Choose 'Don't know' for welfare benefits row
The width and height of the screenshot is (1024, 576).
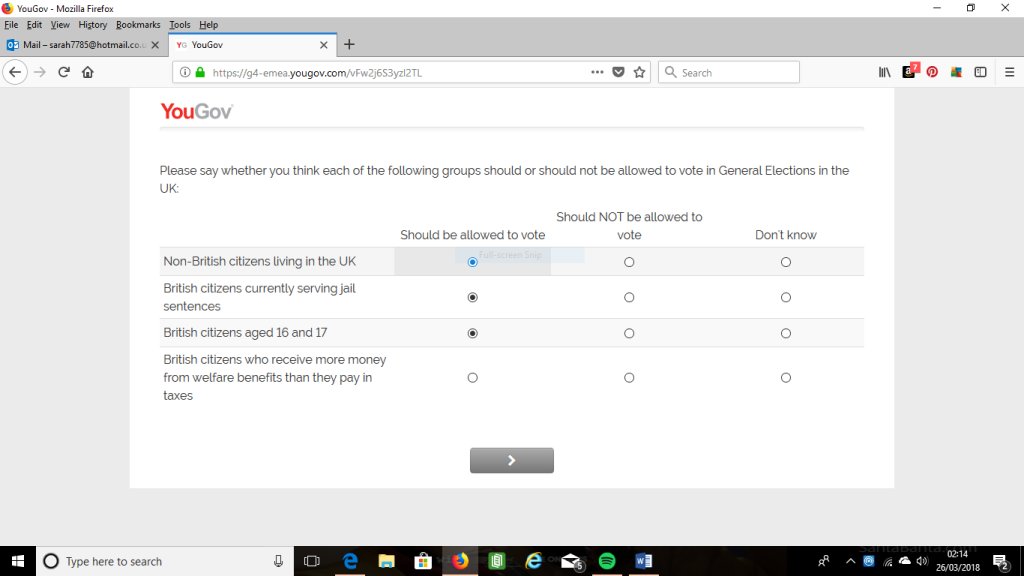[786, 377]
